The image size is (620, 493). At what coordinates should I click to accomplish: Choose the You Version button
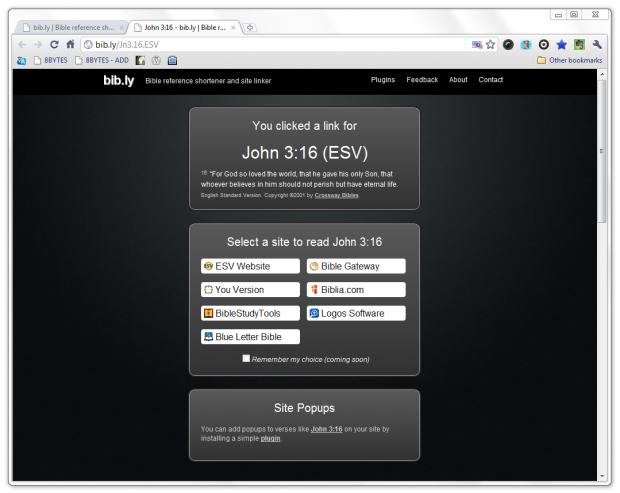[x=250, y=289]
